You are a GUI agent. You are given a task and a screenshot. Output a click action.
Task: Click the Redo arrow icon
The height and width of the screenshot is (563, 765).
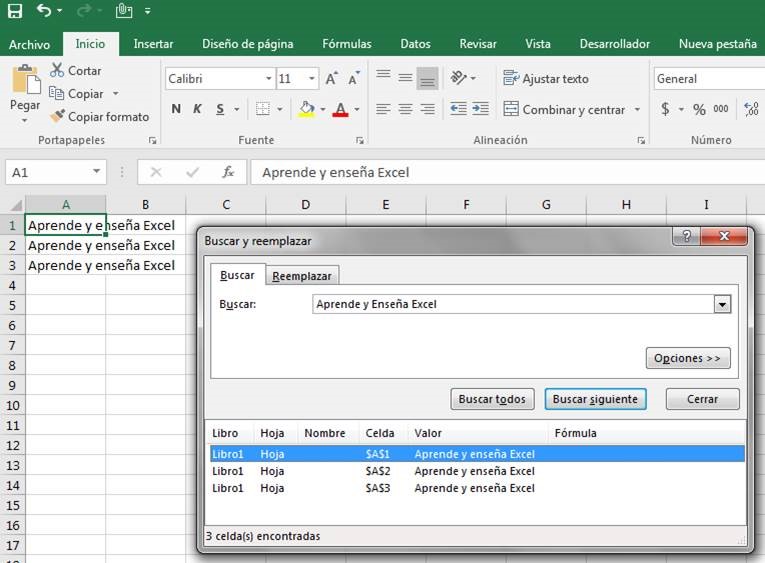[x=84, y=10]
